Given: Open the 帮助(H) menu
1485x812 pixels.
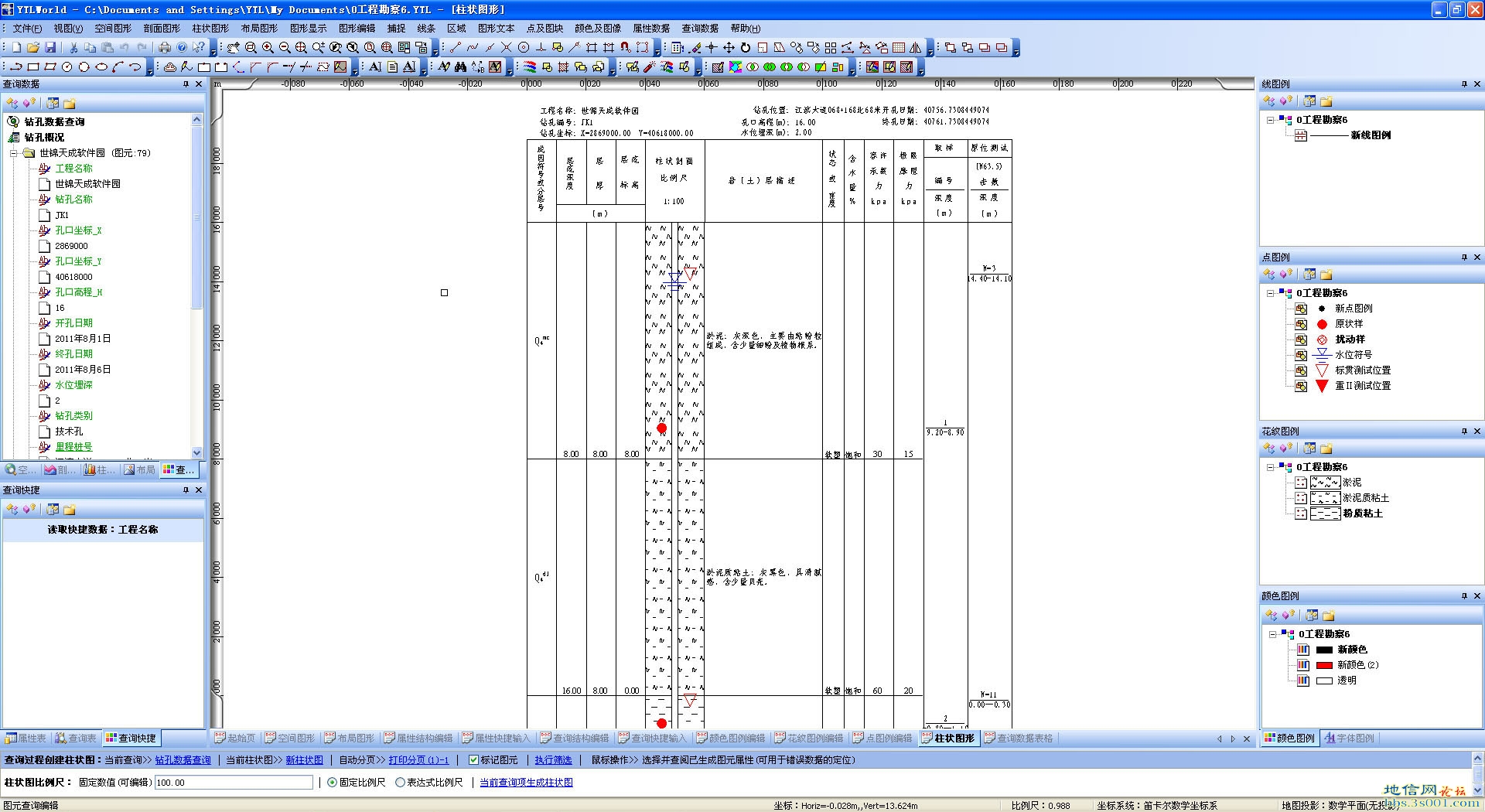Looking at the screenshot, I should tap(746, 28).
